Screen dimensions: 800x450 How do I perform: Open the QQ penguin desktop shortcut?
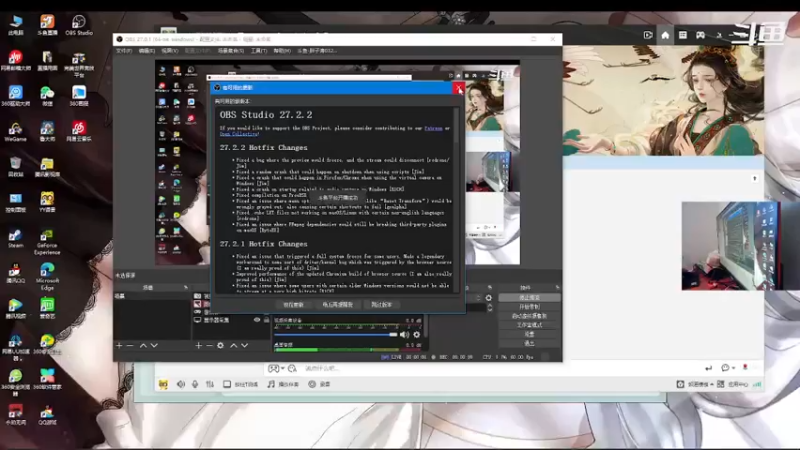click(15, 273)
